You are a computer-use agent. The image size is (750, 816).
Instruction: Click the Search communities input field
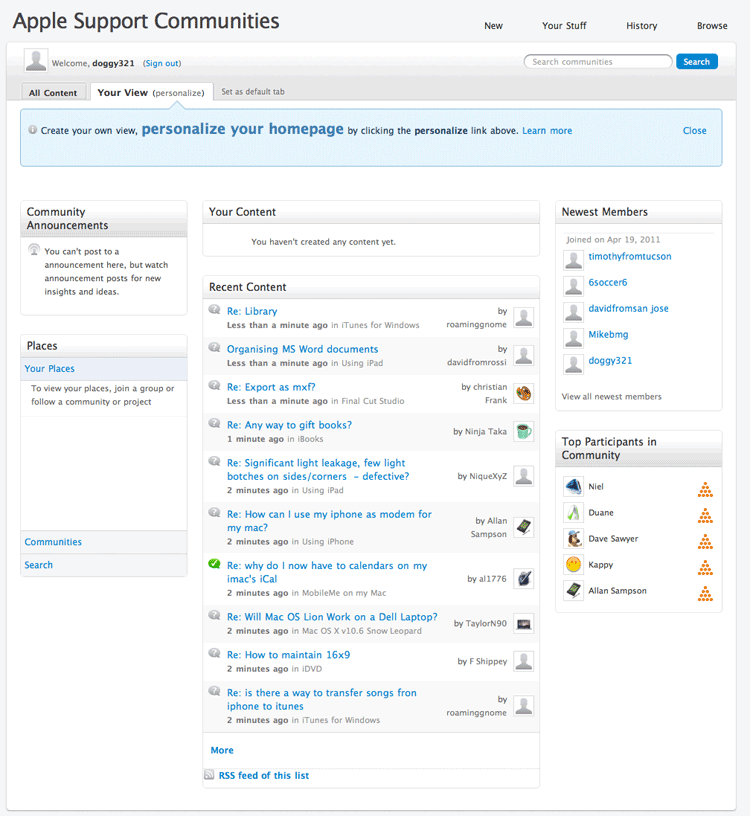[598, 61]
